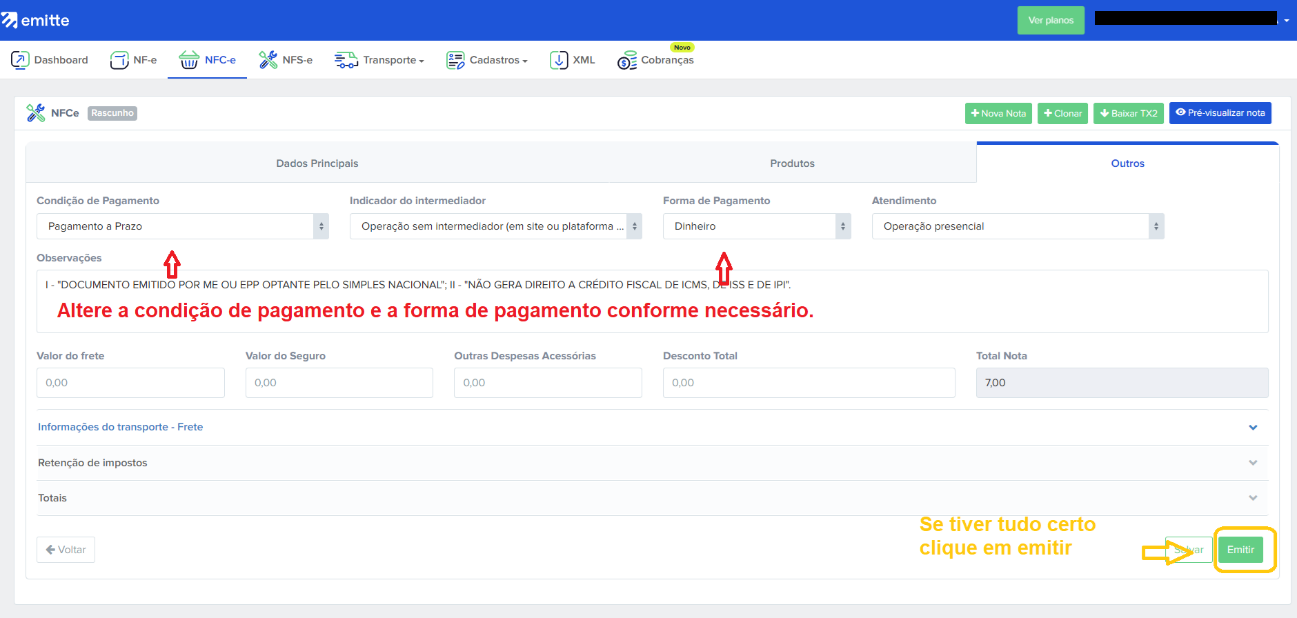The image size is (1297, 618).
Task: Click the XML download icon
Action: click(x=559, y=60)
